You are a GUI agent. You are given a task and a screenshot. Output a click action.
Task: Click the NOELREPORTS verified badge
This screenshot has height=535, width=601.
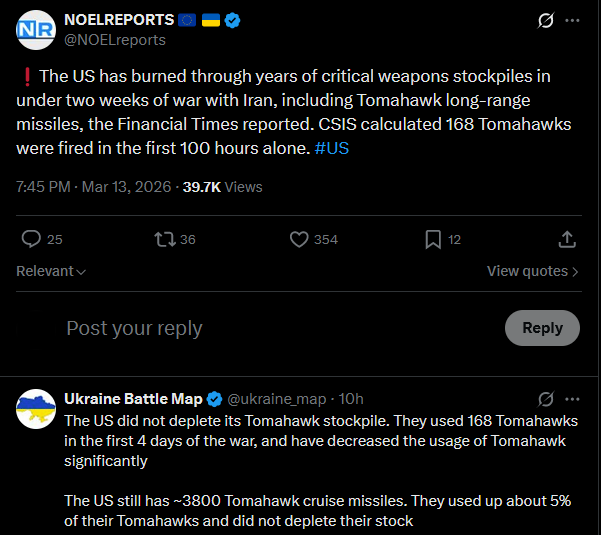pos(232,20)
